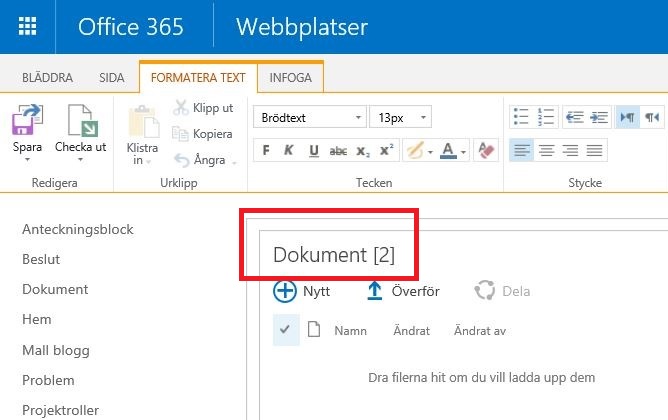Image resolution: width=668 pixels, height=420 pixels.
Task: Switch to the SIDA tab
Action: click(x=112, y=78)
